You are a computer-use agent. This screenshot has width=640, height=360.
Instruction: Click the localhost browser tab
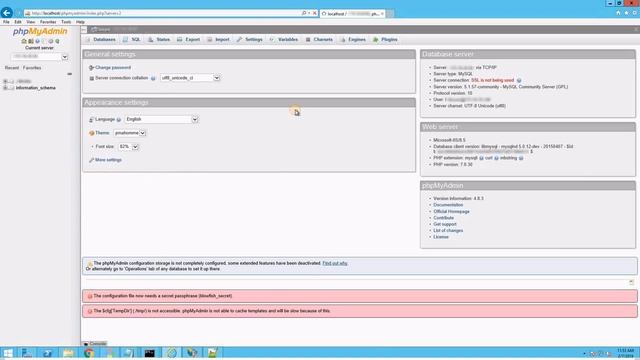tap(353, 13)
